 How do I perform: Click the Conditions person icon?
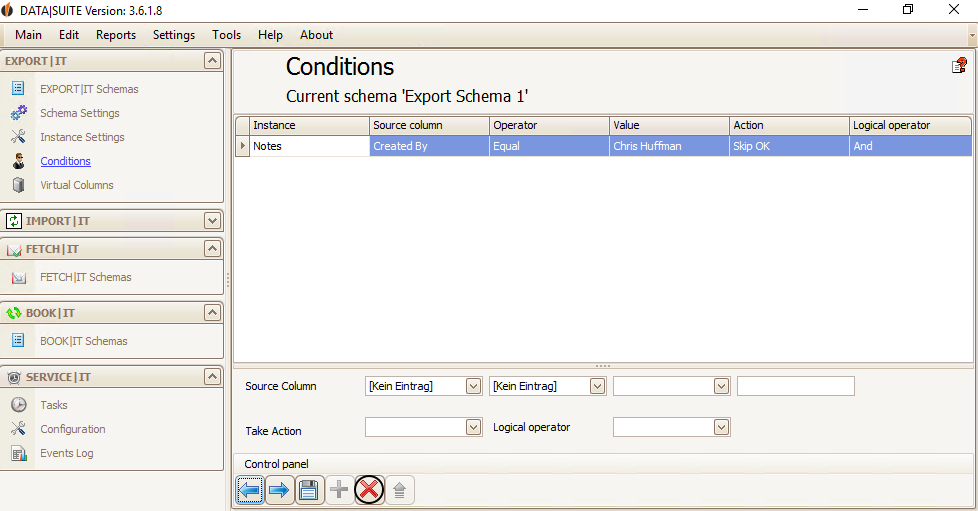[19, 161]
